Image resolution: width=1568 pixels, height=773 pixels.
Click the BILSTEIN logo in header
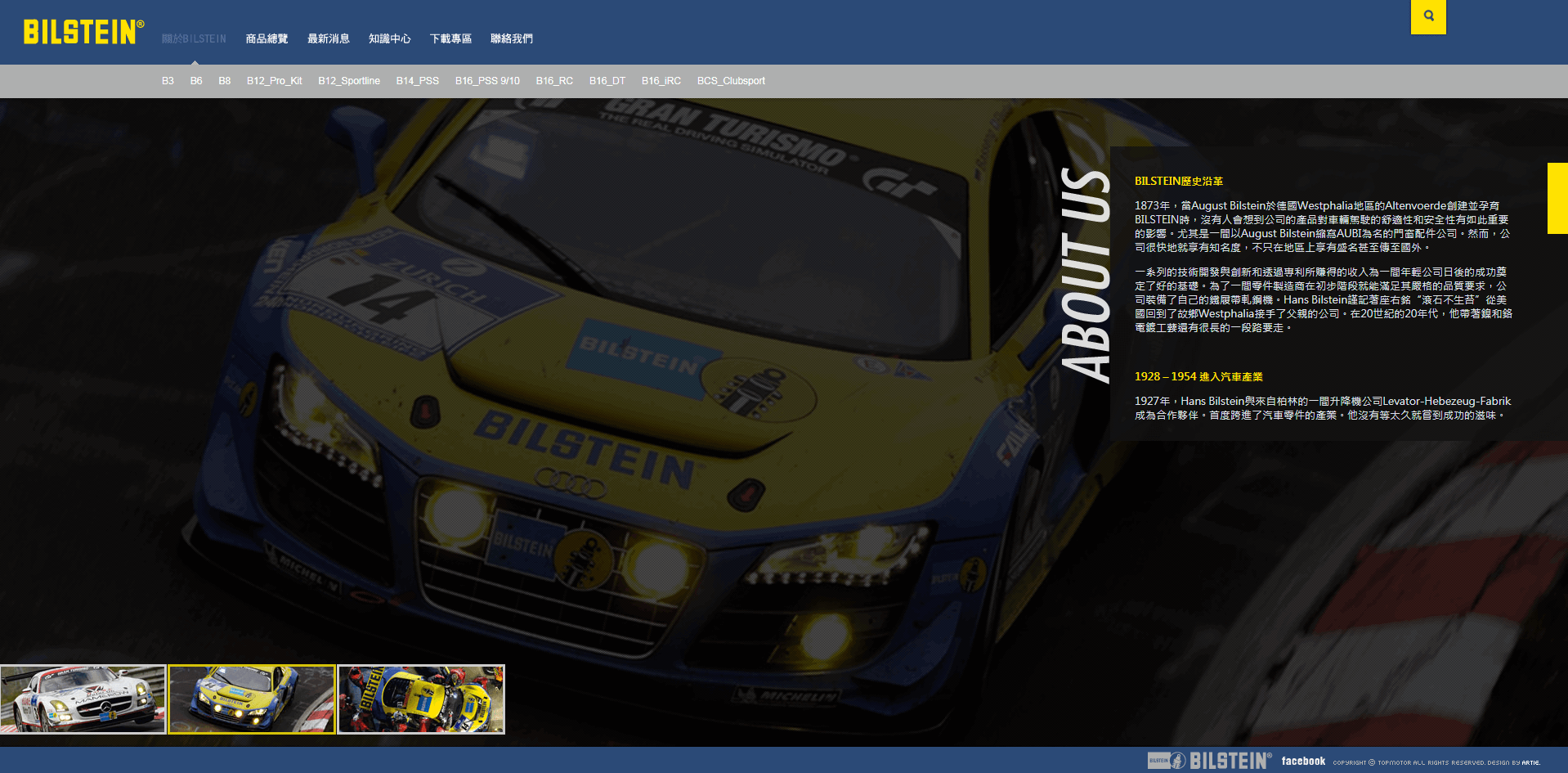[83, 32]
